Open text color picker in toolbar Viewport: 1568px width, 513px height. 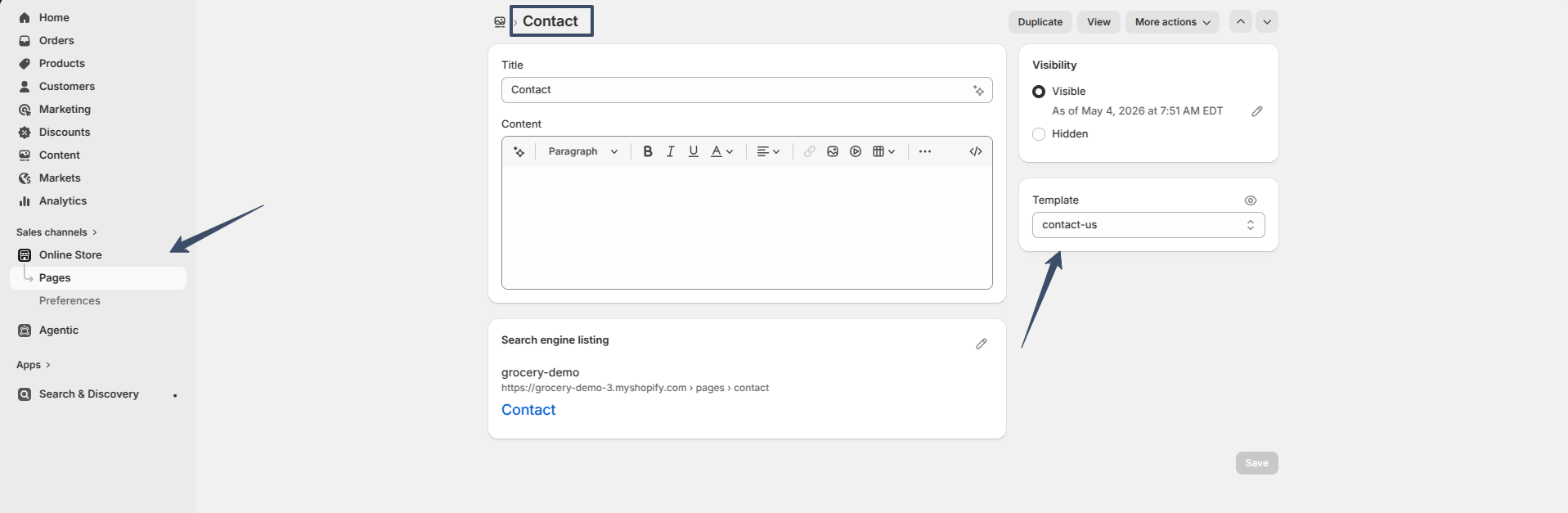722,151
